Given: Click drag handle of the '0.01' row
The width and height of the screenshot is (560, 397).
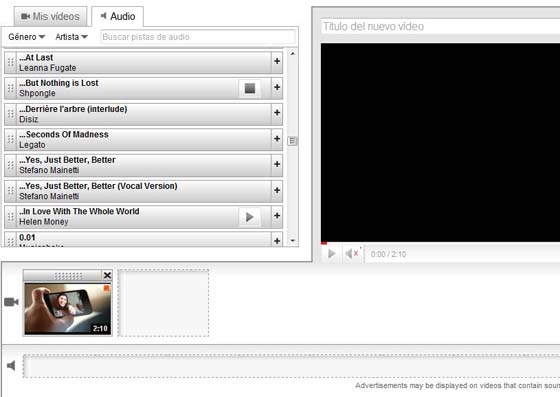Looking at the screenshot, I should click(x=11, y=240).
